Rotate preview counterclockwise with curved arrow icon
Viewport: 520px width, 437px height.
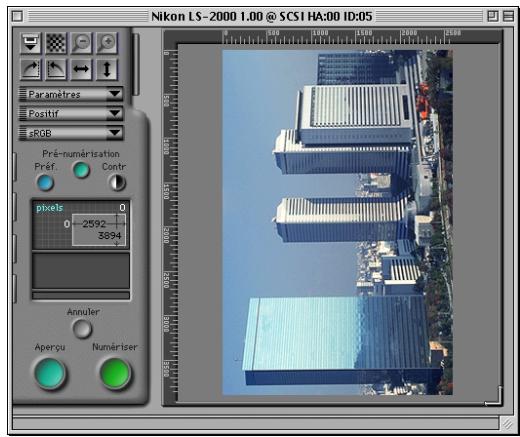56,69
